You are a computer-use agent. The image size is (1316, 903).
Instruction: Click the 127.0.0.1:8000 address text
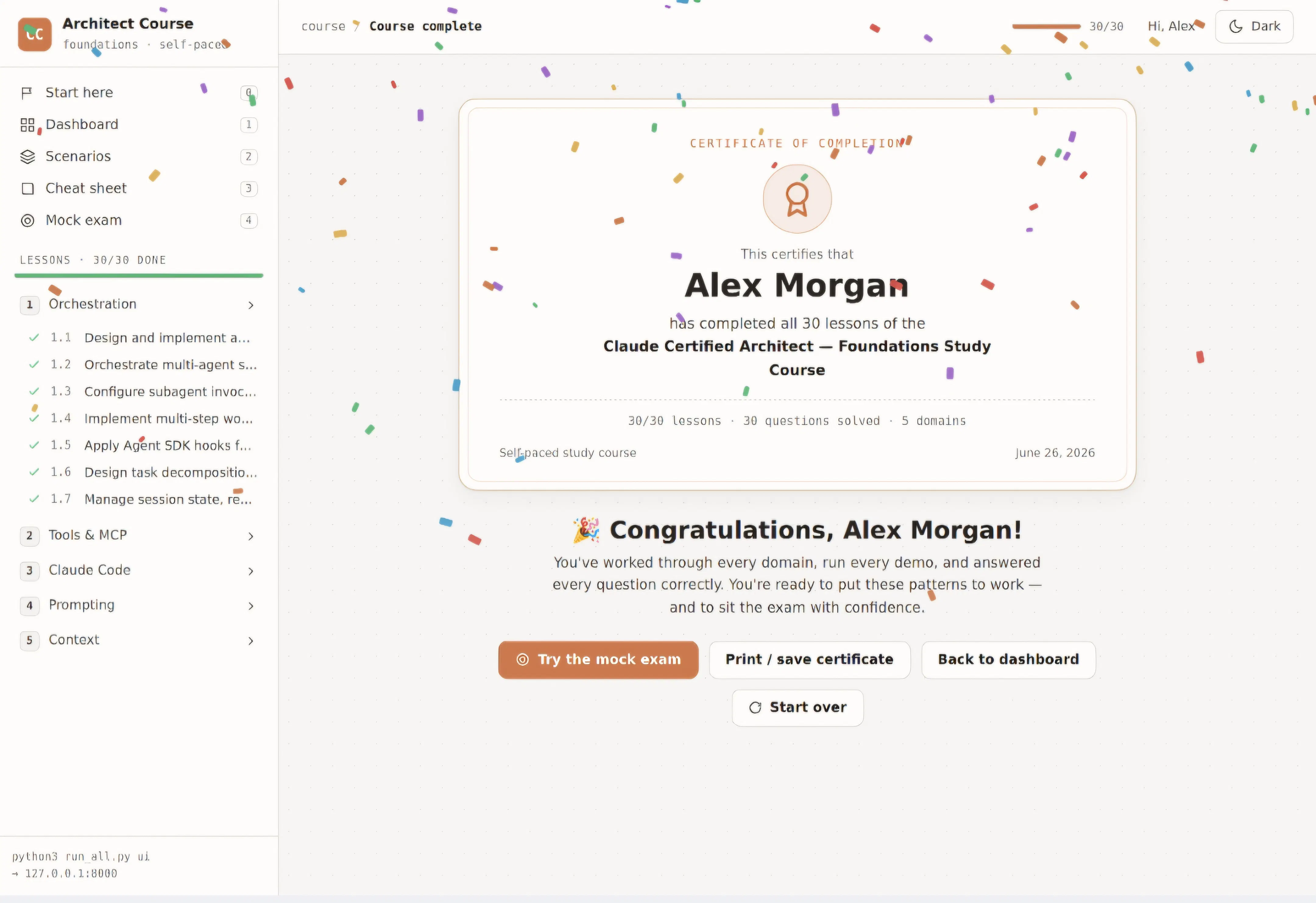[x=71, y=873]
